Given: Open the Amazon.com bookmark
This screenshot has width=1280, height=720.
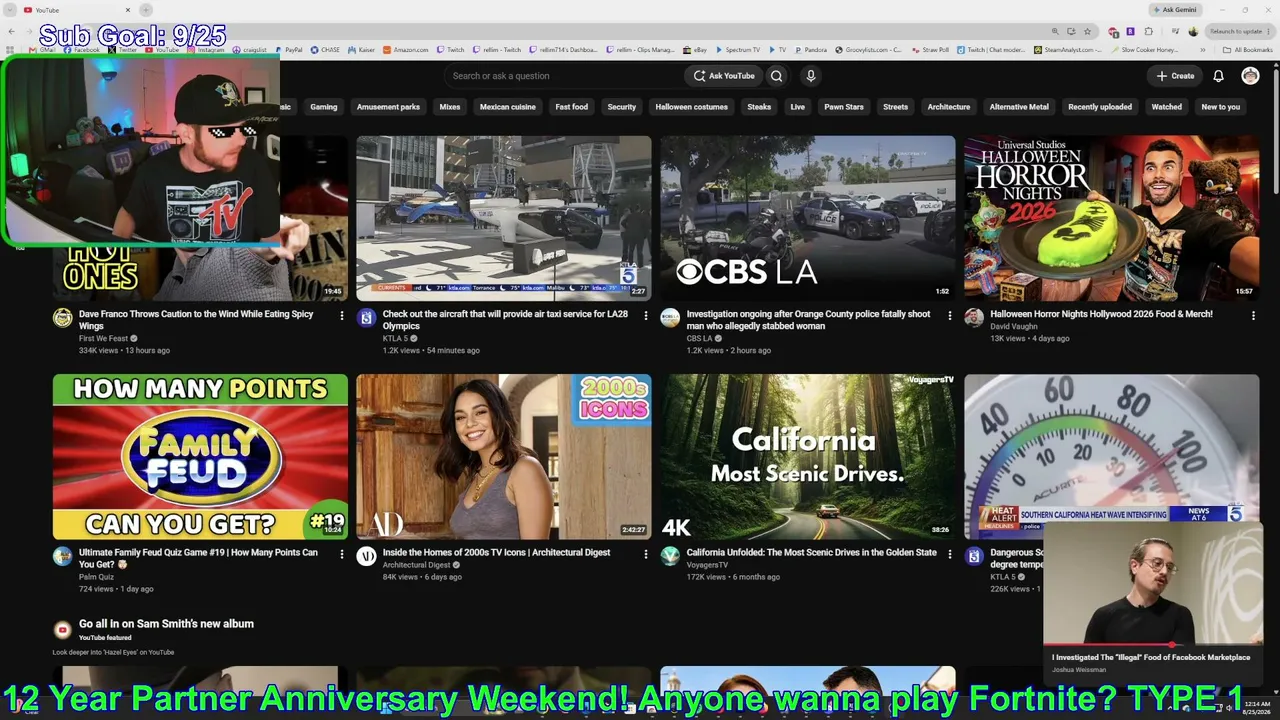Looking at the screenshot, I should click(x=405, y=49).
